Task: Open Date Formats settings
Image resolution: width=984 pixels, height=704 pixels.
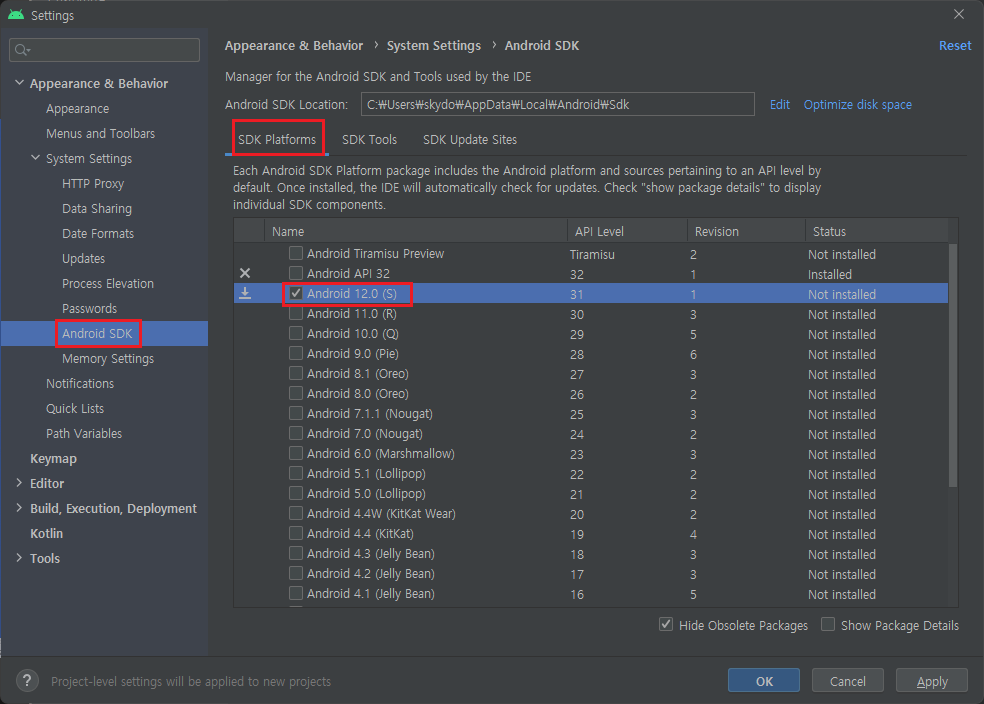Action: (x=98, y=233)
